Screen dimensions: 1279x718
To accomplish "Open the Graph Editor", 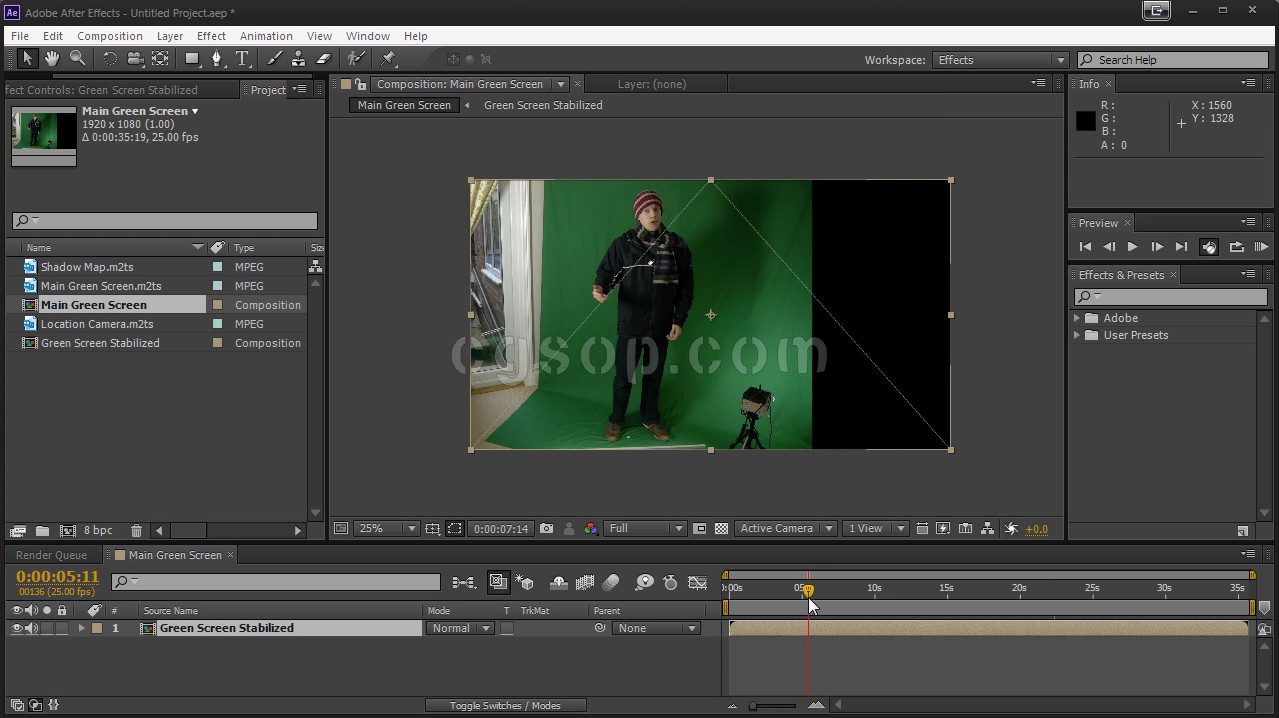I will pyautogui.click(x=698, y=582).
